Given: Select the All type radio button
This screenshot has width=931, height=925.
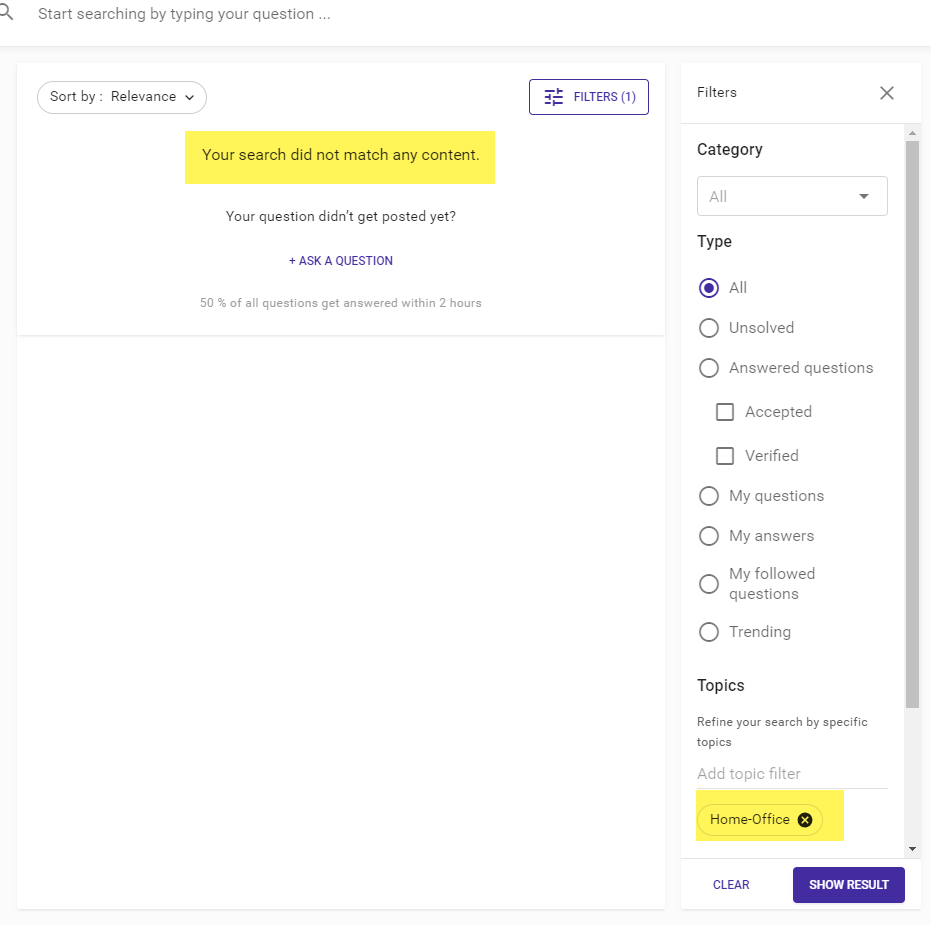Looking at the screenshot, I should [x=709, y=288].
